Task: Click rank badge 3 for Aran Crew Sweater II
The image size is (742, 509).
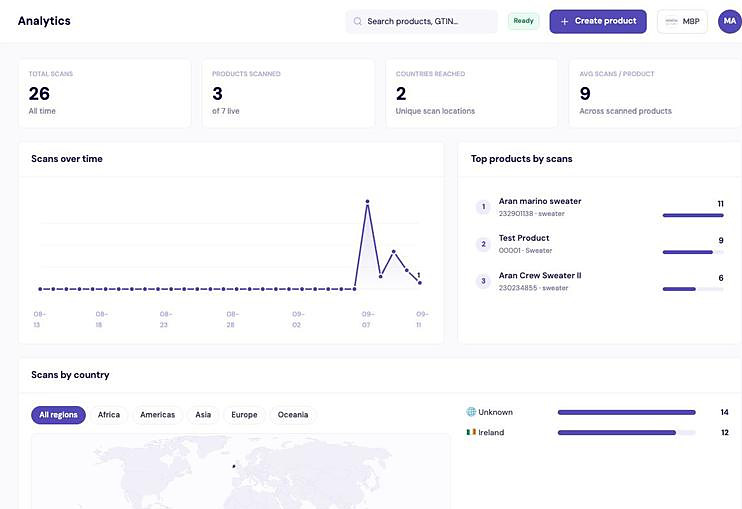Action: [x=483, y=281]
